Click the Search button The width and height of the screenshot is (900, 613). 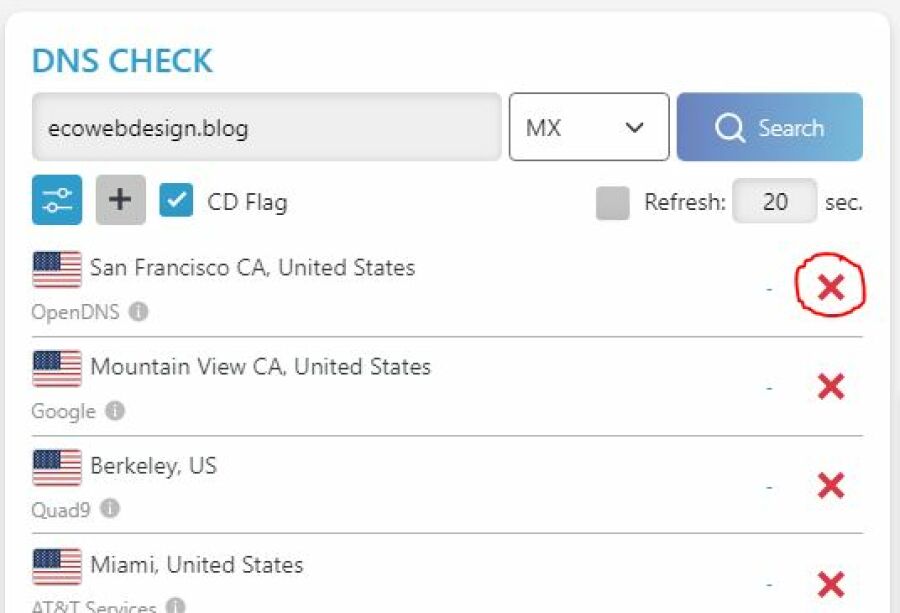(769, 127)
